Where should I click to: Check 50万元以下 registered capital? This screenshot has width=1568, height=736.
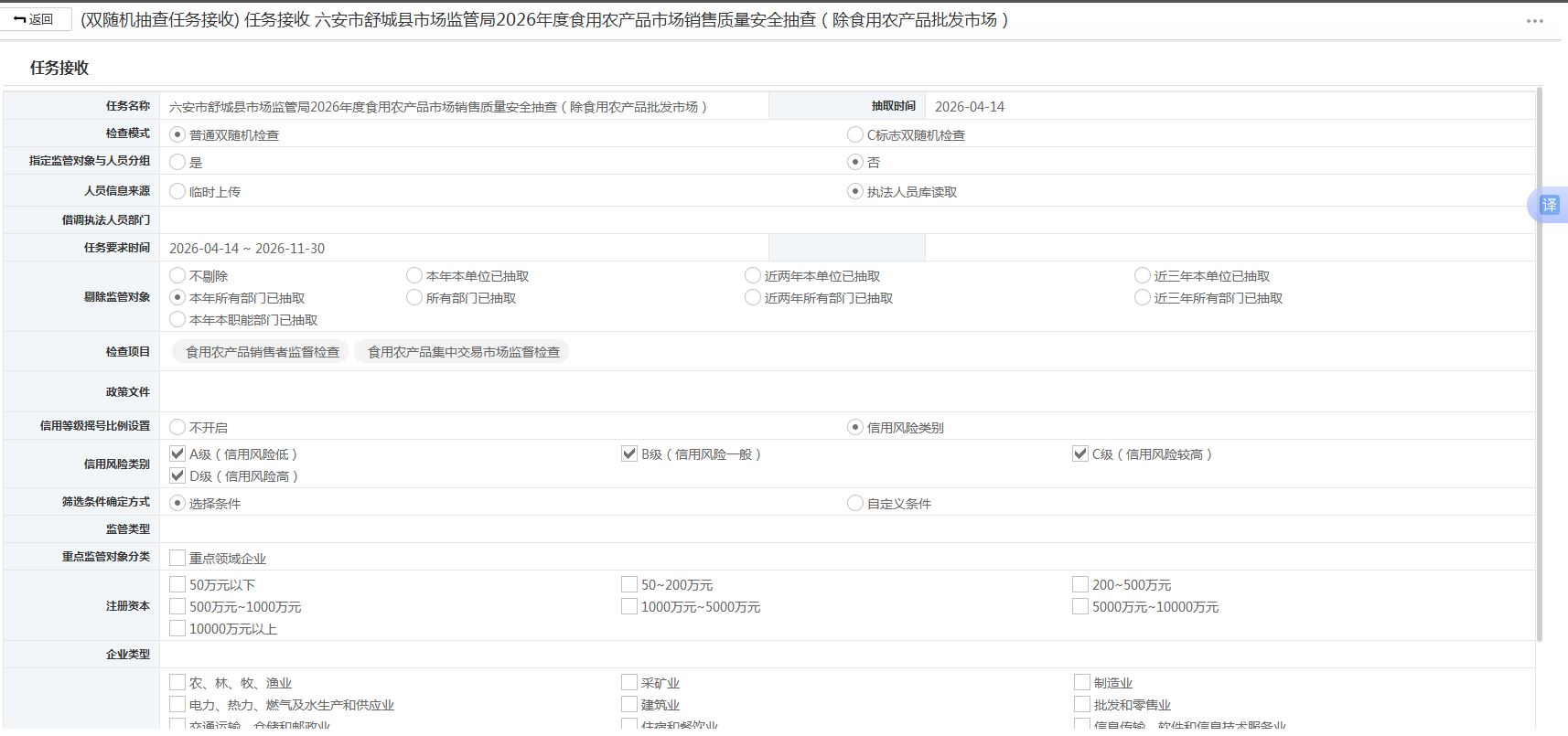(177, 584)
